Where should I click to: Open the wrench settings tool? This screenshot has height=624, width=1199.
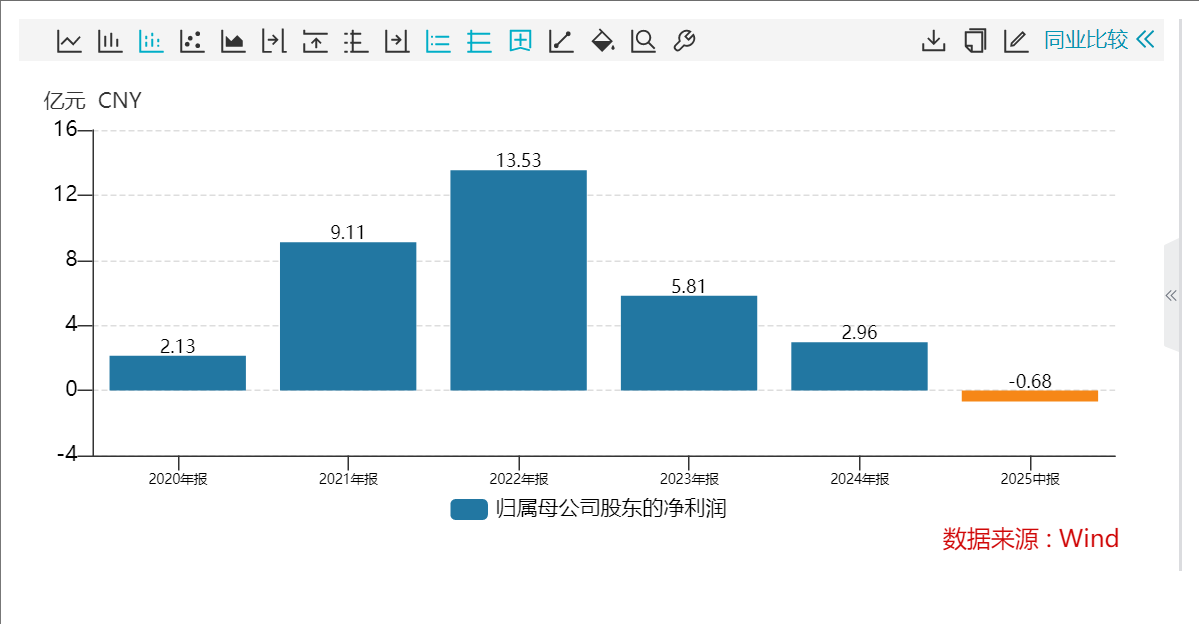pyautogui.click(x=684, y=41)
